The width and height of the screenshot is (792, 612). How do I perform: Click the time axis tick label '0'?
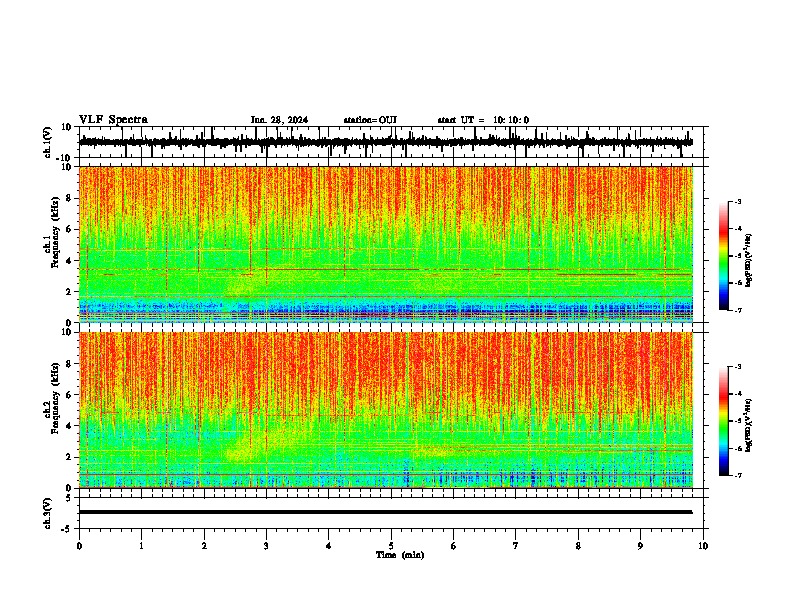click(79, 546)
